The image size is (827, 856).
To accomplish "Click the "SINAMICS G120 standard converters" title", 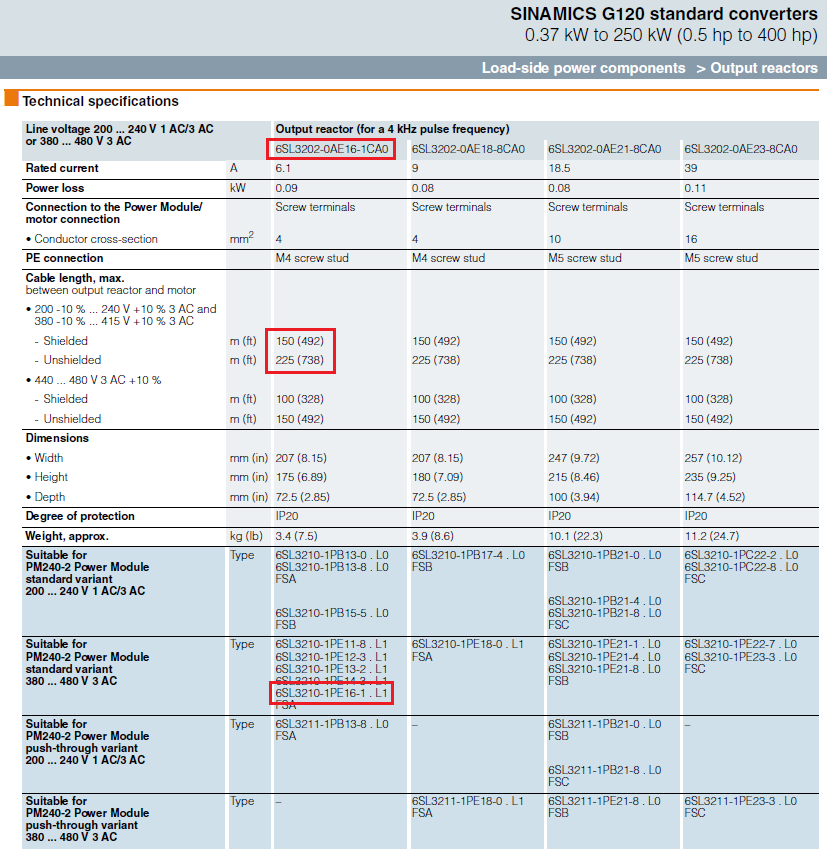I will (x=664, y=14).
